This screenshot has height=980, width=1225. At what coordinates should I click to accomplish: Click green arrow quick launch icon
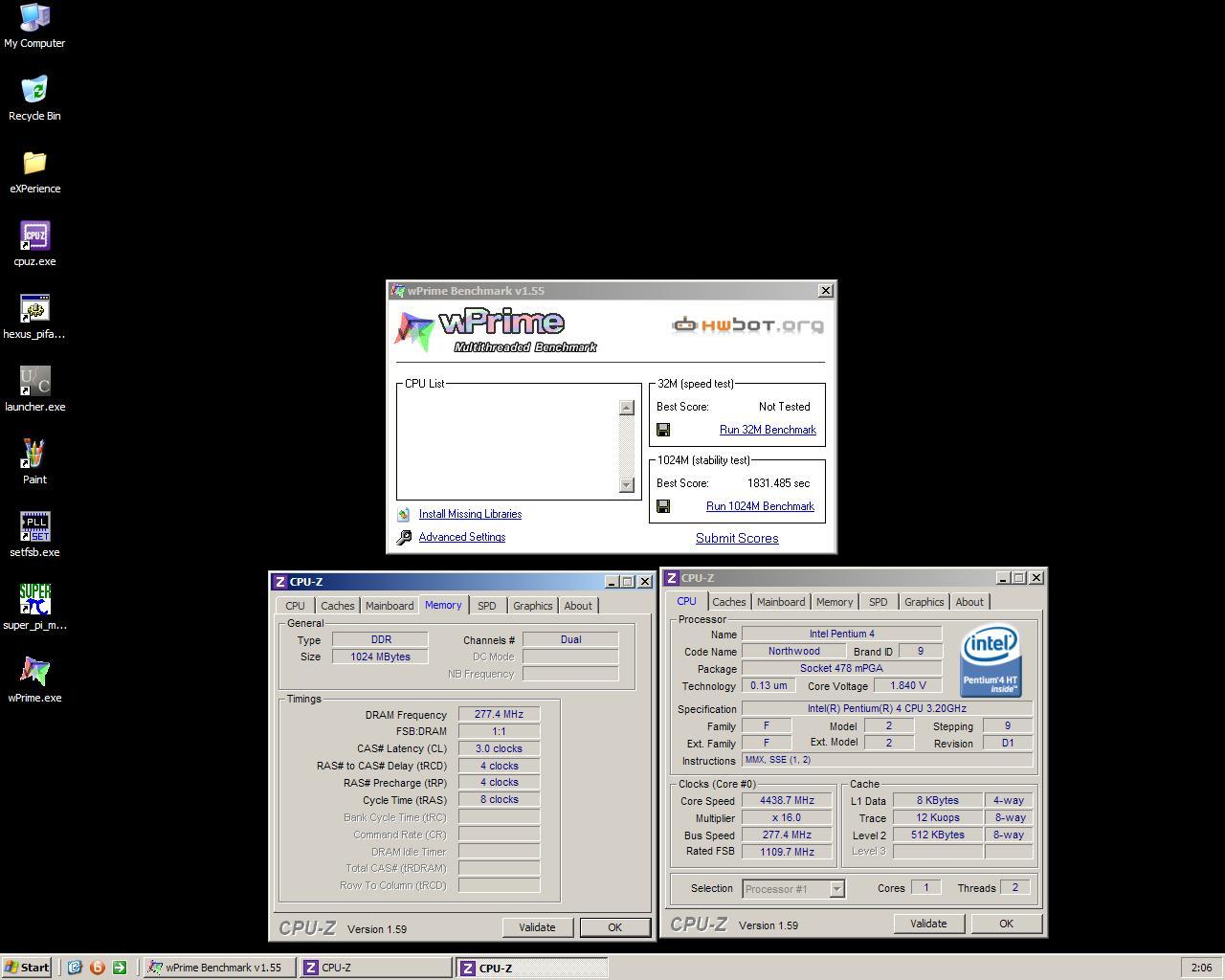click(119, 968)
